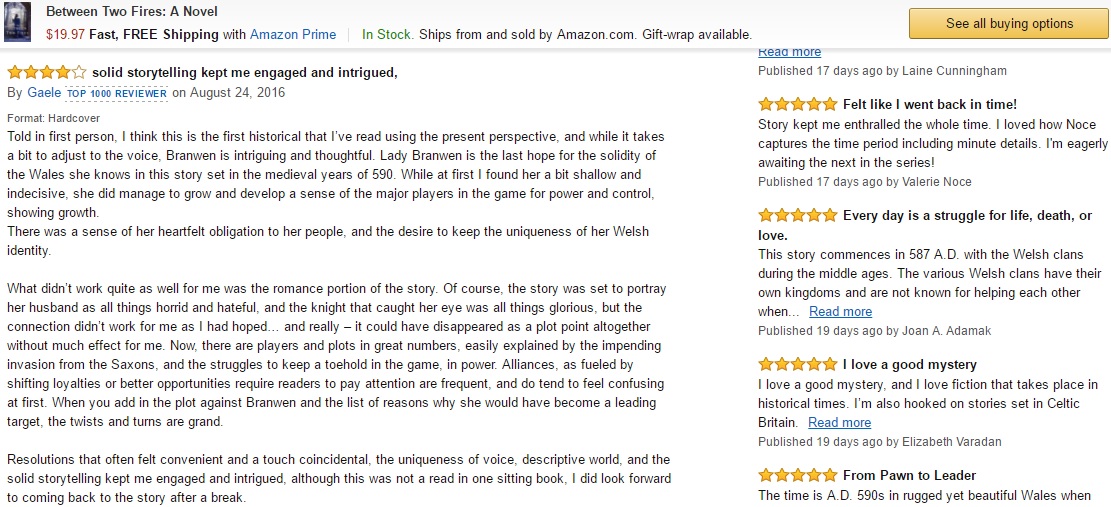Open Felt like I went back in time review
This screenshot has width=1111, height=507.
929,104
